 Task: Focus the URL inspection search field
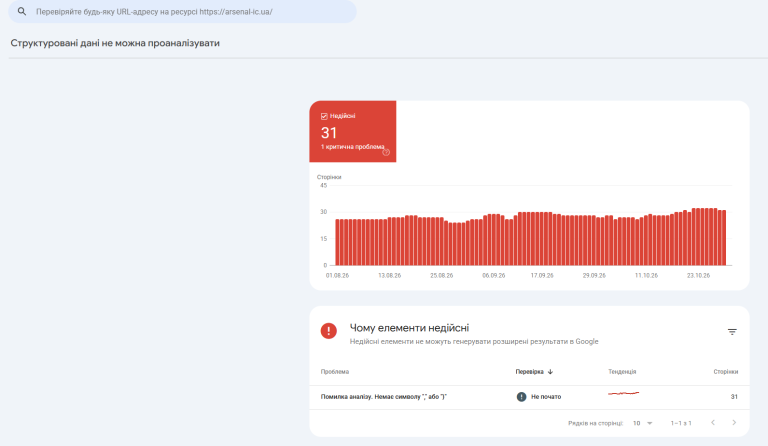(182, 11)
